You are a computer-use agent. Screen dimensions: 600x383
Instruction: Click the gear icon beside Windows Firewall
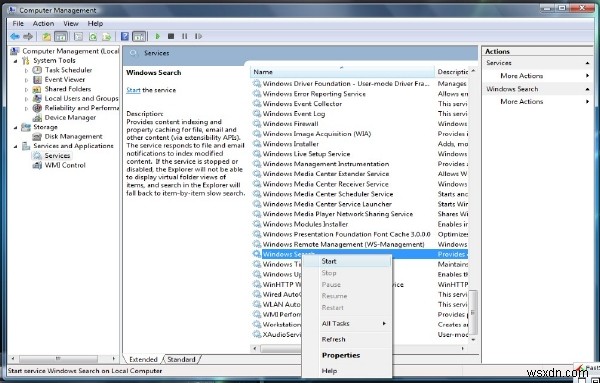[x=257, y=124]
